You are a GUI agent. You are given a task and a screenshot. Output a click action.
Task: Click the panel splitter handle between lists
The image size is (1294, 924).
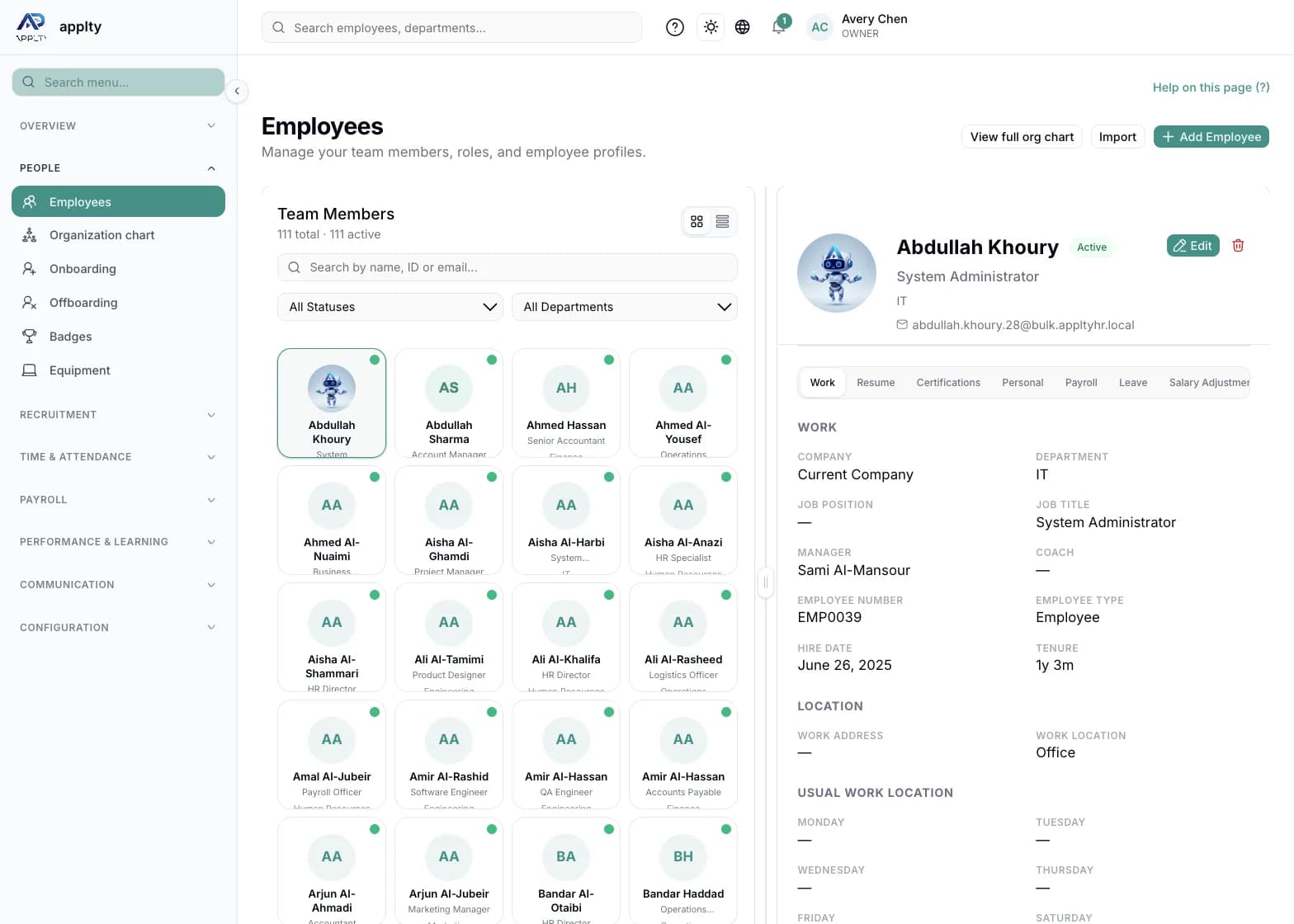pyautogui.click(x=766, y=582)
